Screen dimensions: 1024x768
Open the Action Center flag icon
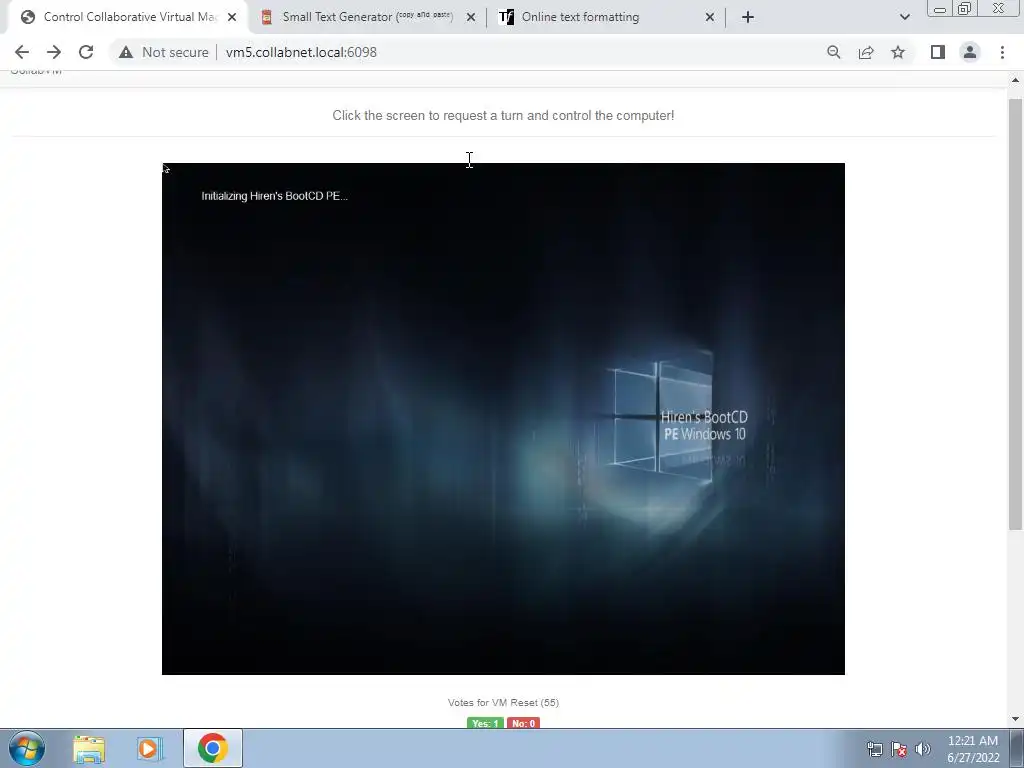pos(899,749)
